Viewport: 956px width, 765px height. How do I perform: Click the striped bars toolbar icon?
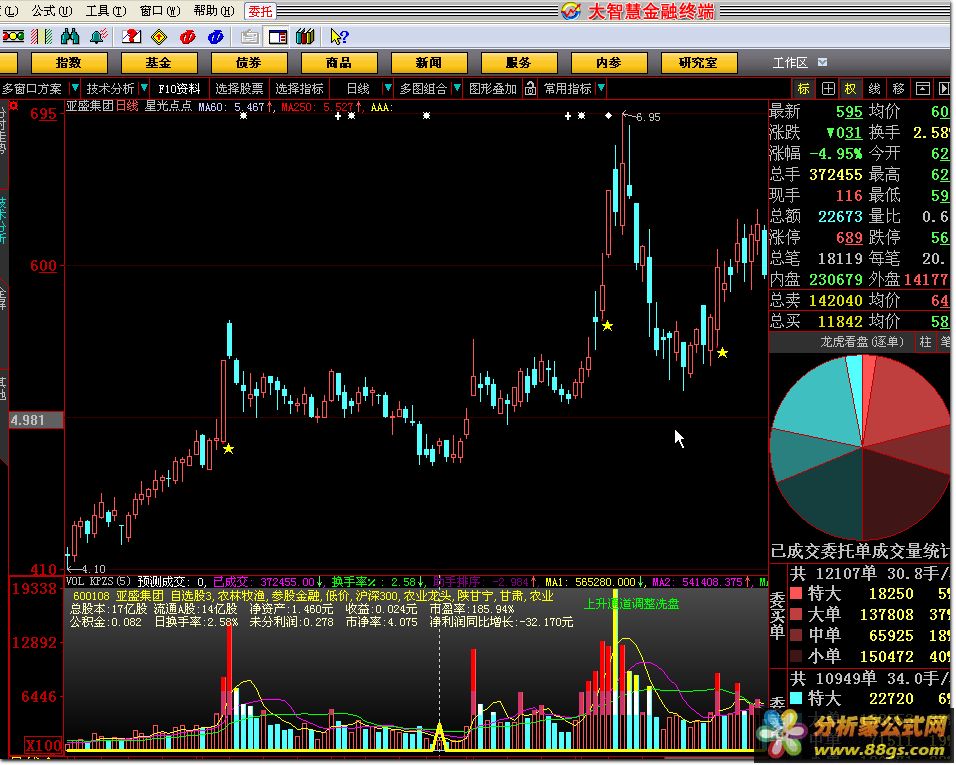pos(41,37)
